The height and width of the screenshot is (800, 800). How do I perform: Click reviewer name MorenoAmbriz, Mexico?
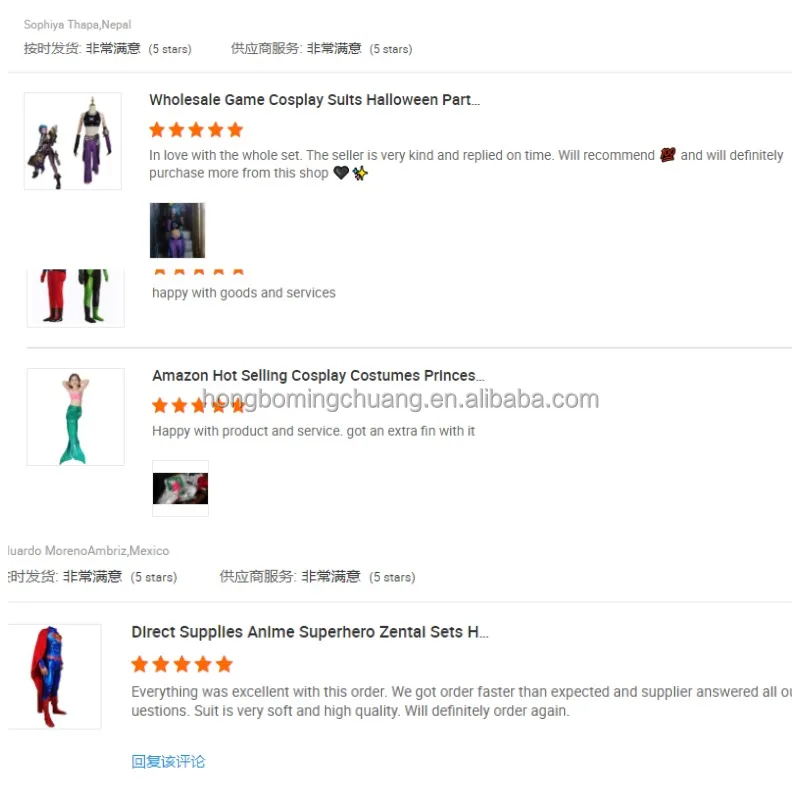(88, 551)
